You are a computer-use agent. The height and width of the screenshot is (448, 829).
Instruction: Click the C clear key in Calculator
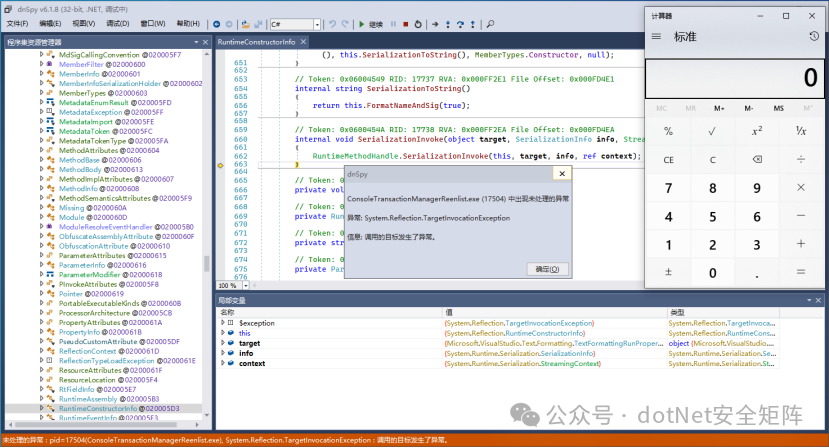tap(712, 159)
